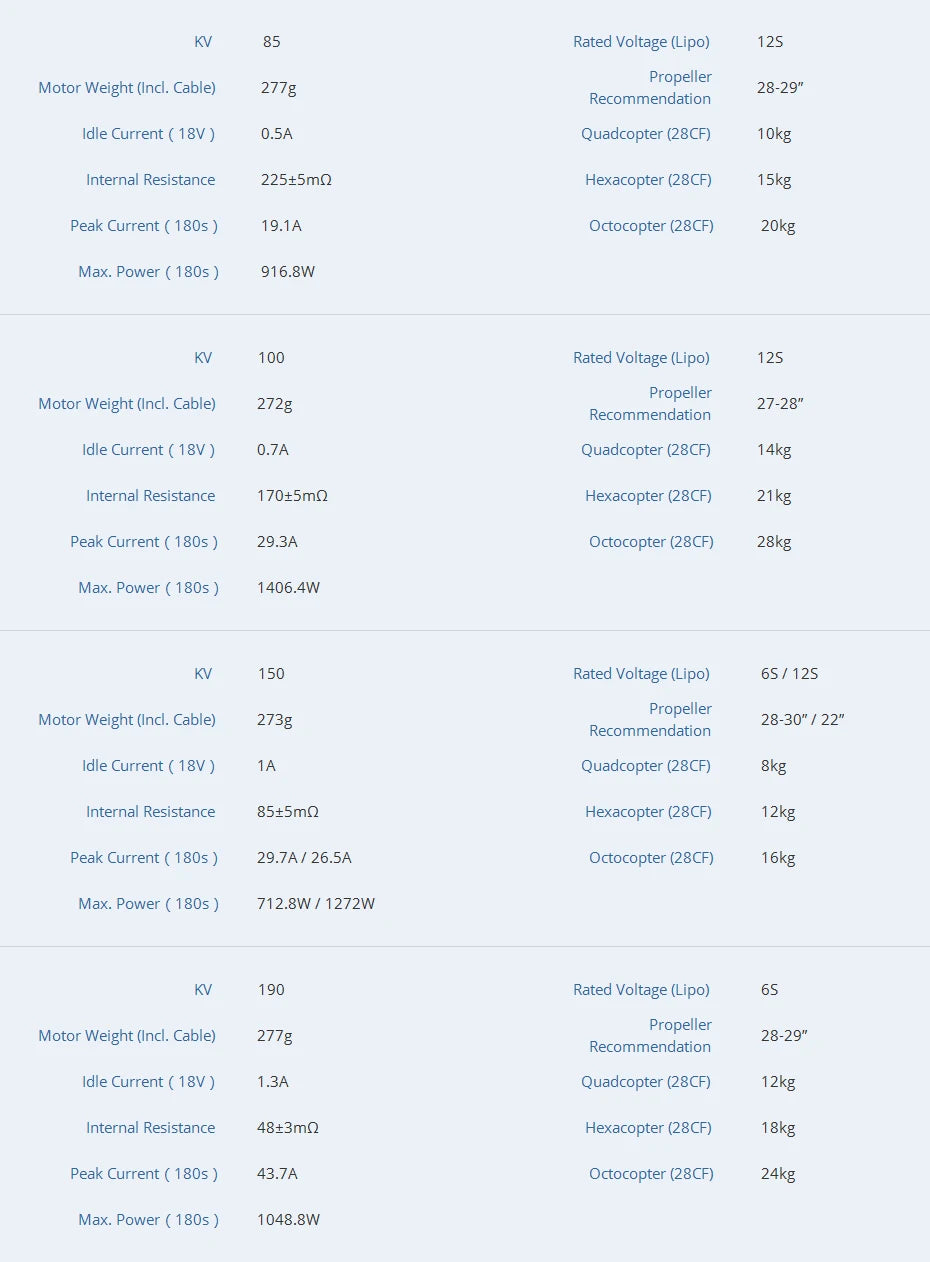
Task: Click the 916.8W max power value
Action: pyautogui.click(x=288, y=272)
